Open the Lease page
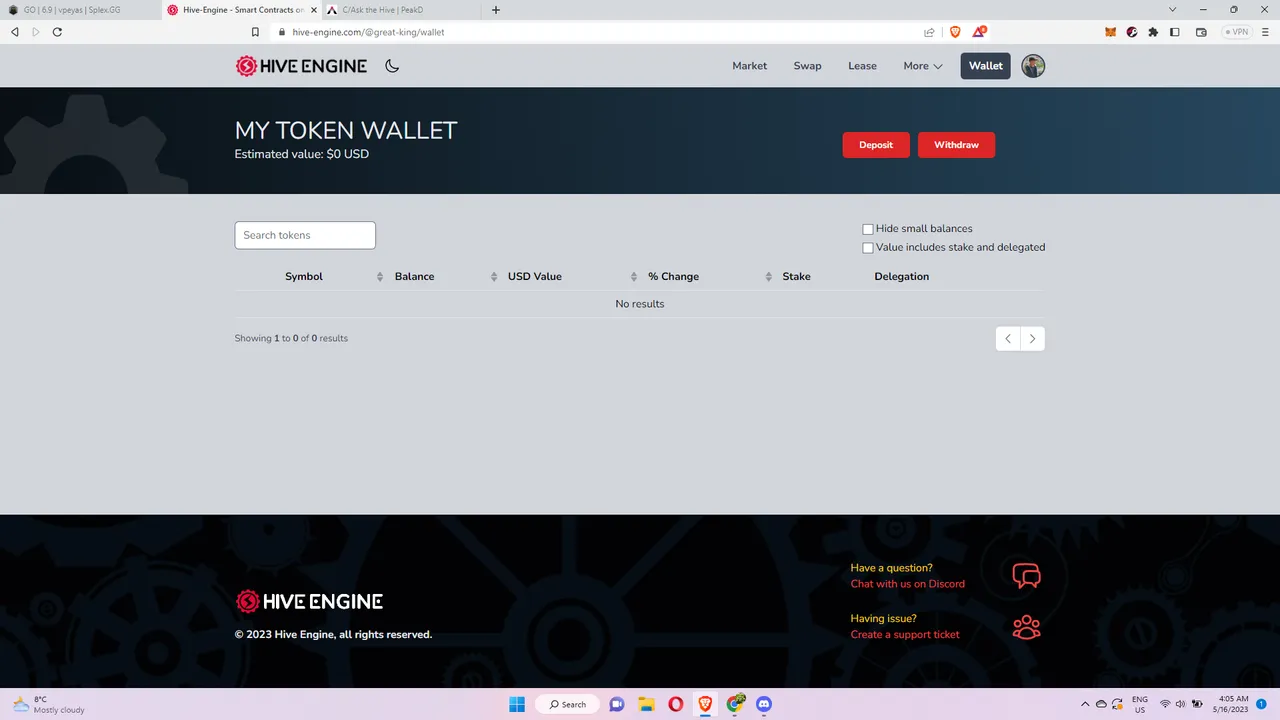The height and width of the screenshot is (720, 1280). 862,66
